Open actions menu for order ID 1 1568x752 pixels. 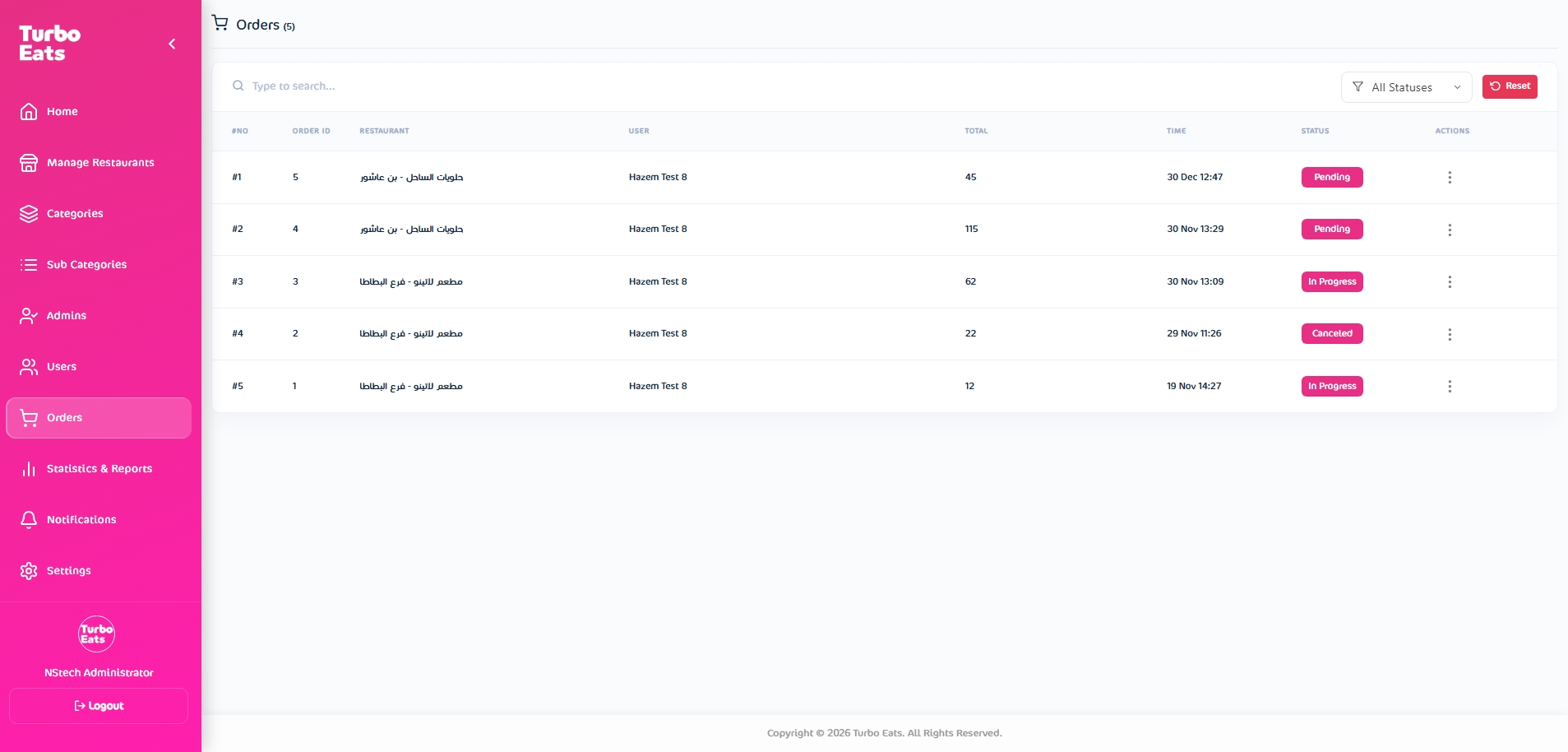(1450, 387)
